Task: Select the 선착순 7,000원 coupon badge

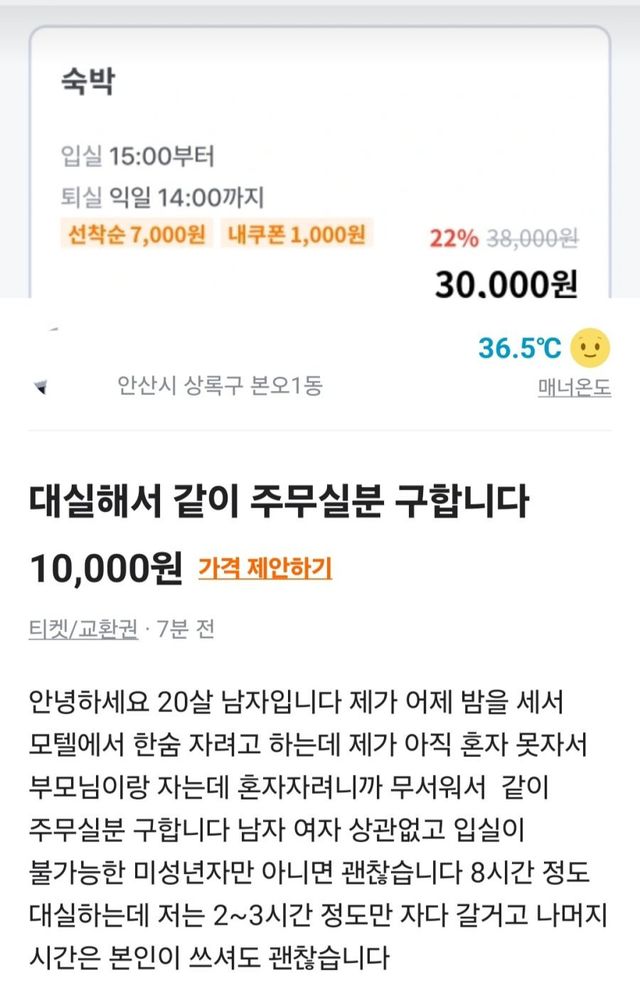Action: pos(136,235)
